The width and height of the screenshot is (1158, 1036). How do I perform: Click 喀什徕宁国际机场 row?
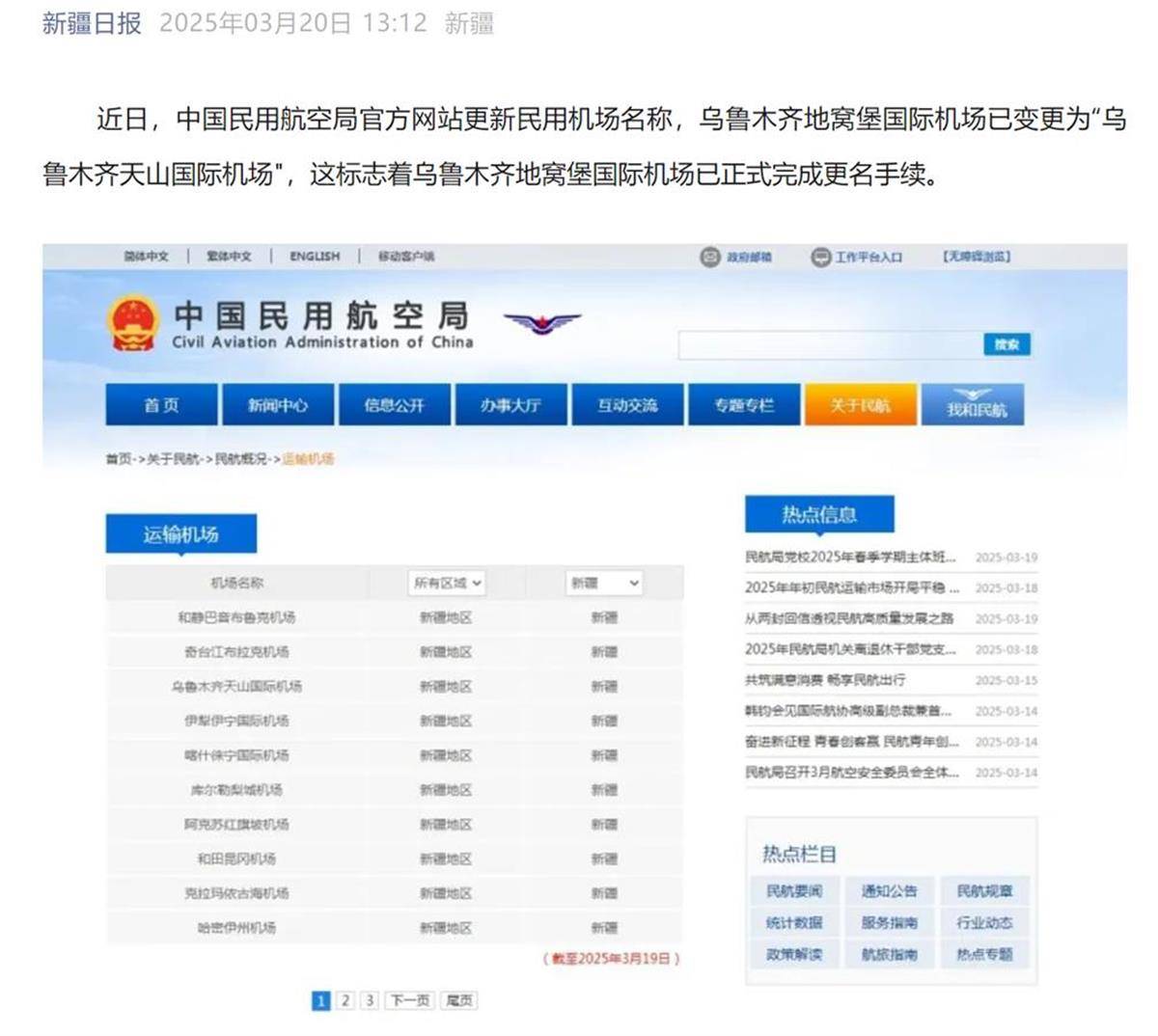coord(395,755)
